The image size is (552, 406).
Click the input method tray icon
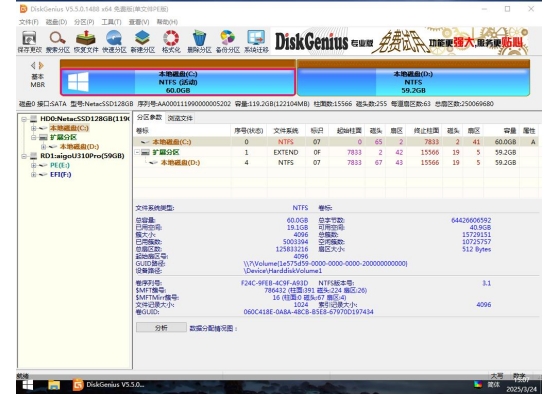click(478, 384)
